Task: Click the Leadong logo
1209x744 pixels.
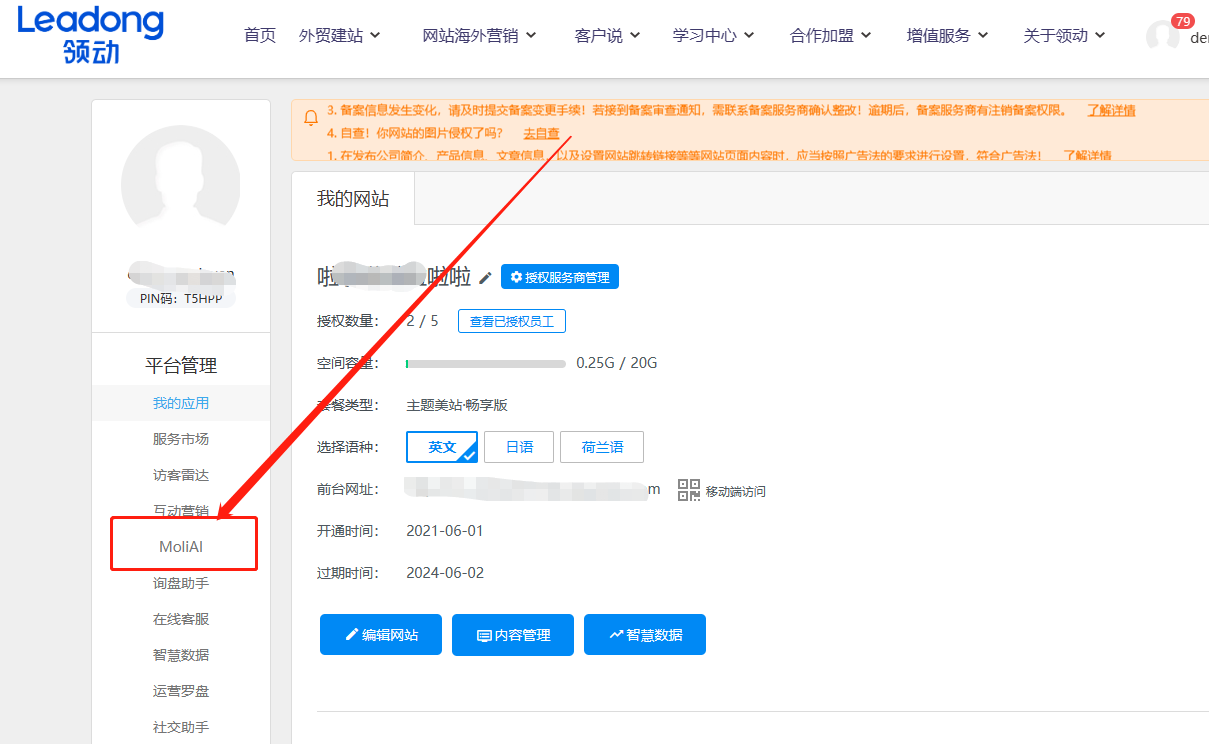Action: 90,35
